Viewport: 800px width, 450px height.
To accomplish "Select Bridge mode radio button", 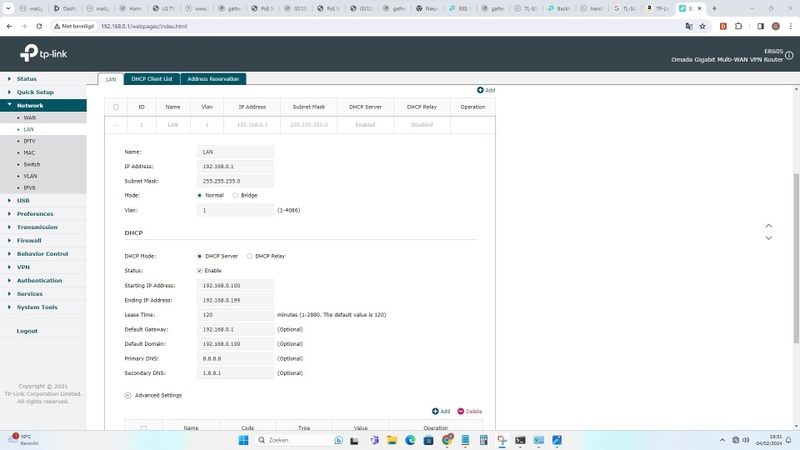I will (235, 195).
